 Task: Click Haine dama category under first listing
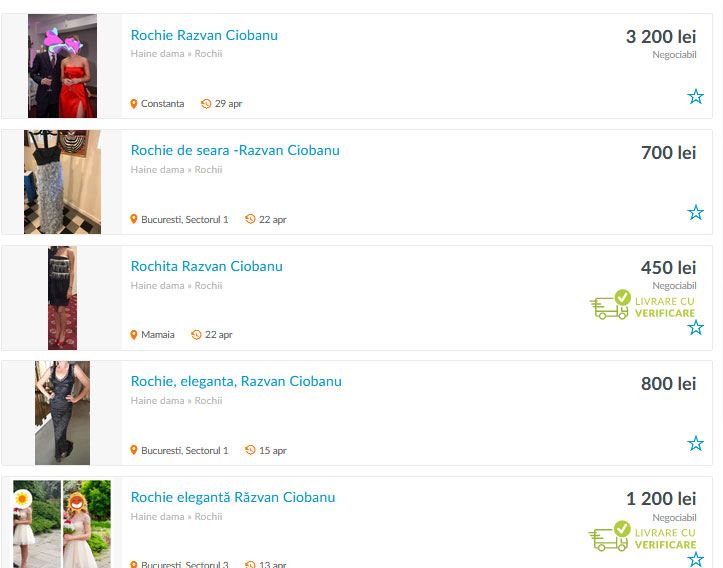(x=157, y=53)
